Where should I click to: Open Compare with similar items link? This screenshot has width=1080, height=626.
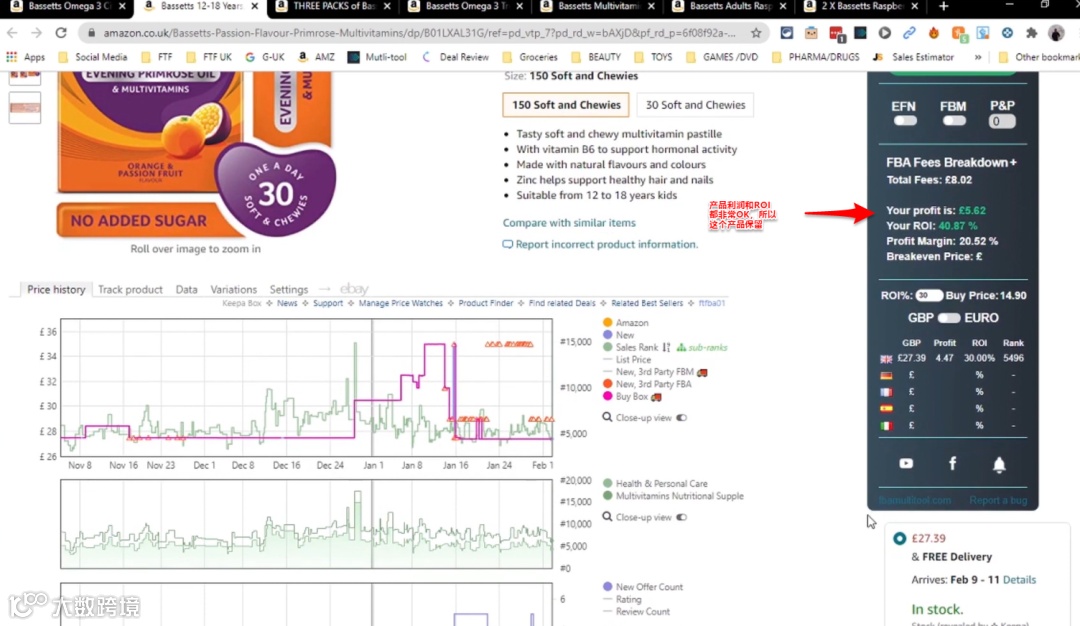pos(569,222)
